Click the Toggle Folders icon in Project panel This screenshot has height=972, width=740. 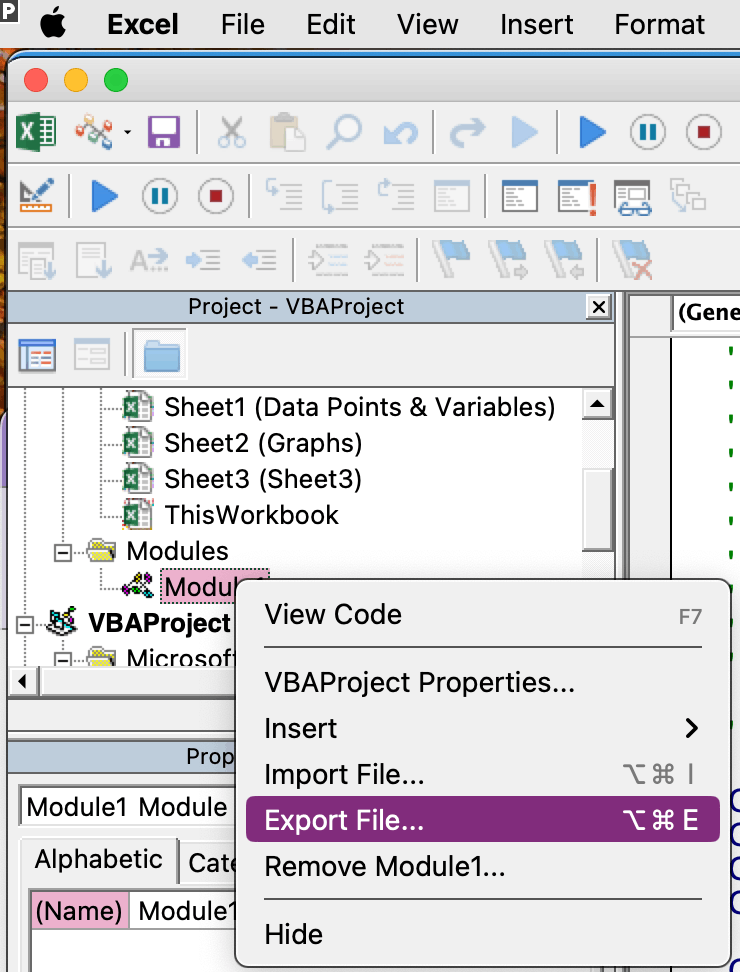pos(161,354)
